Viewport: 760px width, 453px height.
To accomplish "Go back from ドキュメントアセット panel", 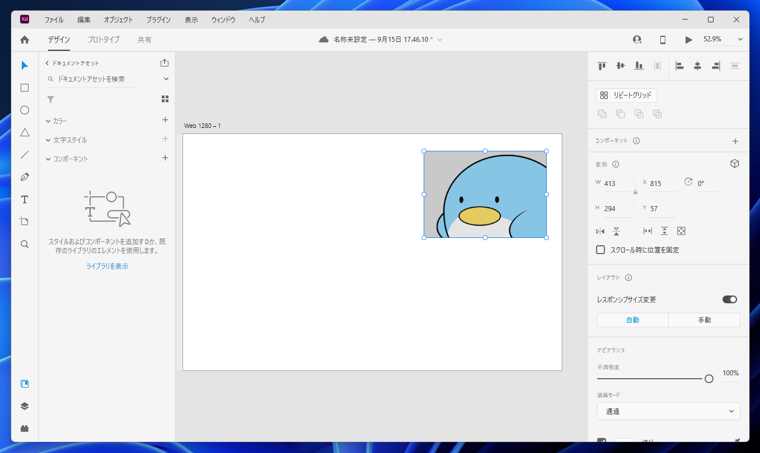I will tap(47, 63).
